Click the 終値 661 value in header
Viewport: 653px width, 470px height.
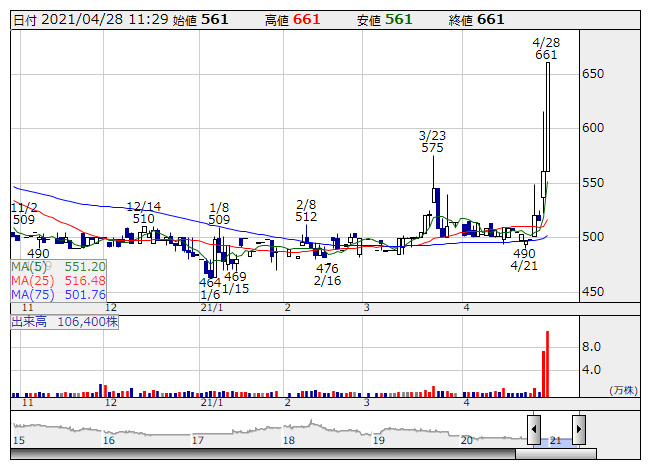[x=476, y=20]
